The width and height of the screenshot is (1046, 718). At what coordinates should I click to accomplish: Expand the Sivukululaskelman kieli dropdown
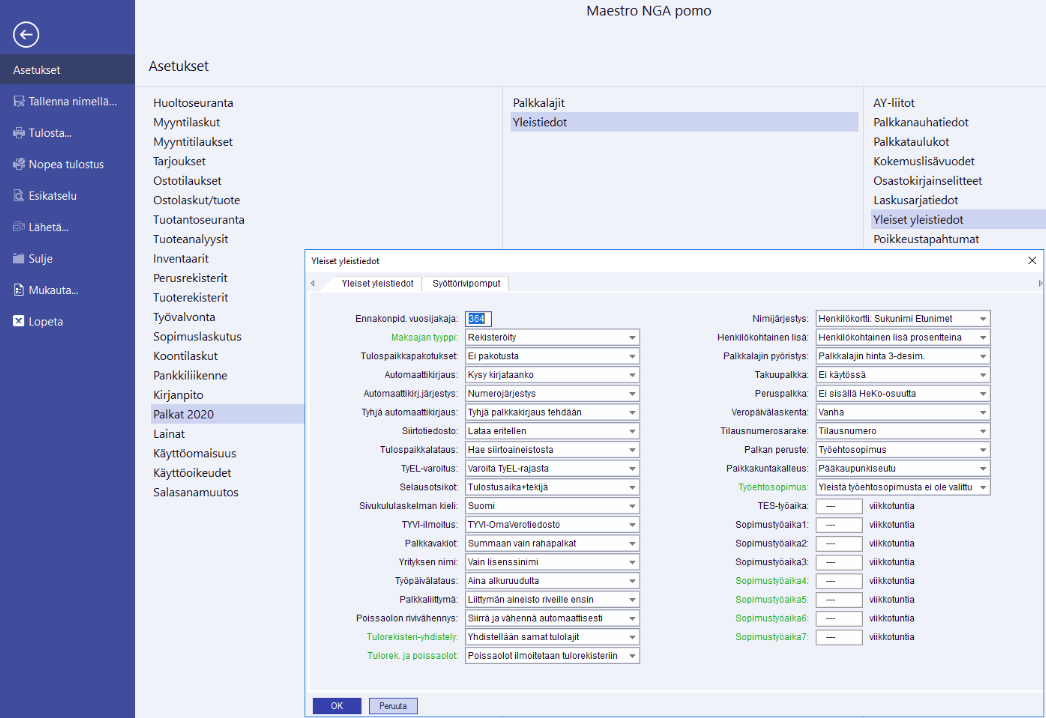coord(632,506)
